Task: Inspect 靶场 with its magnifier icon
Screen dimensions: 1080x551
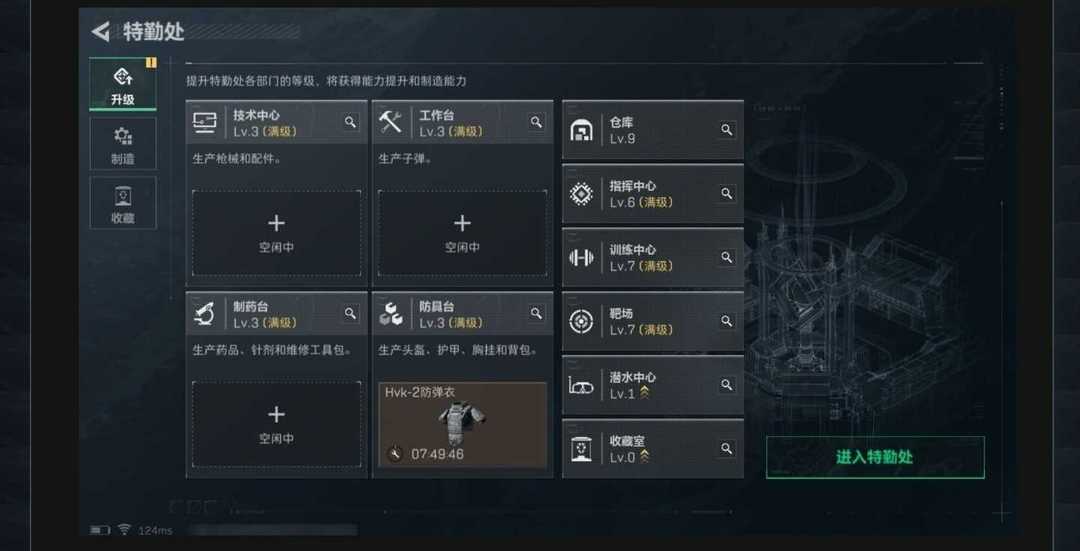Action: pyautogui.click(x=727, y=321)
